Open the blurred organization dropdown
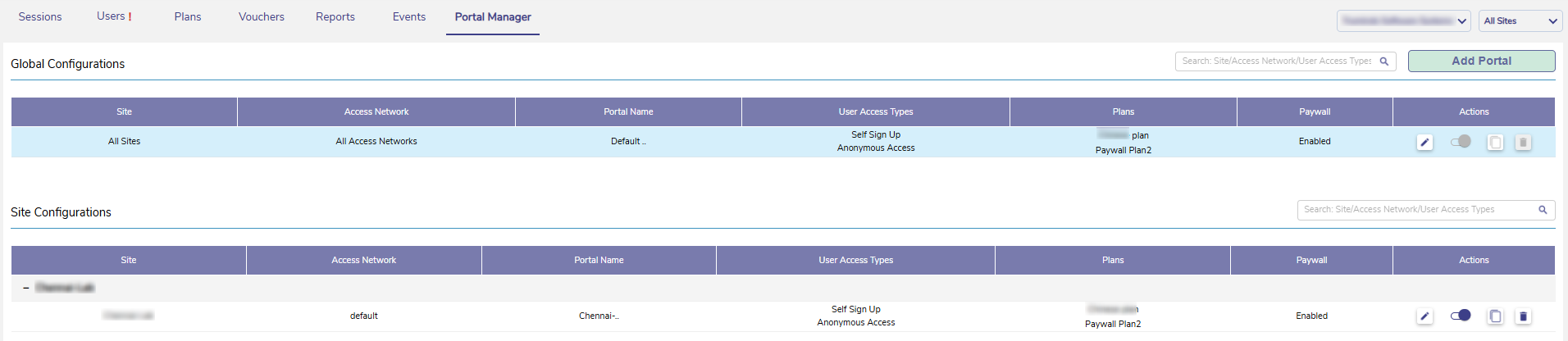 tap(1404, 21)
